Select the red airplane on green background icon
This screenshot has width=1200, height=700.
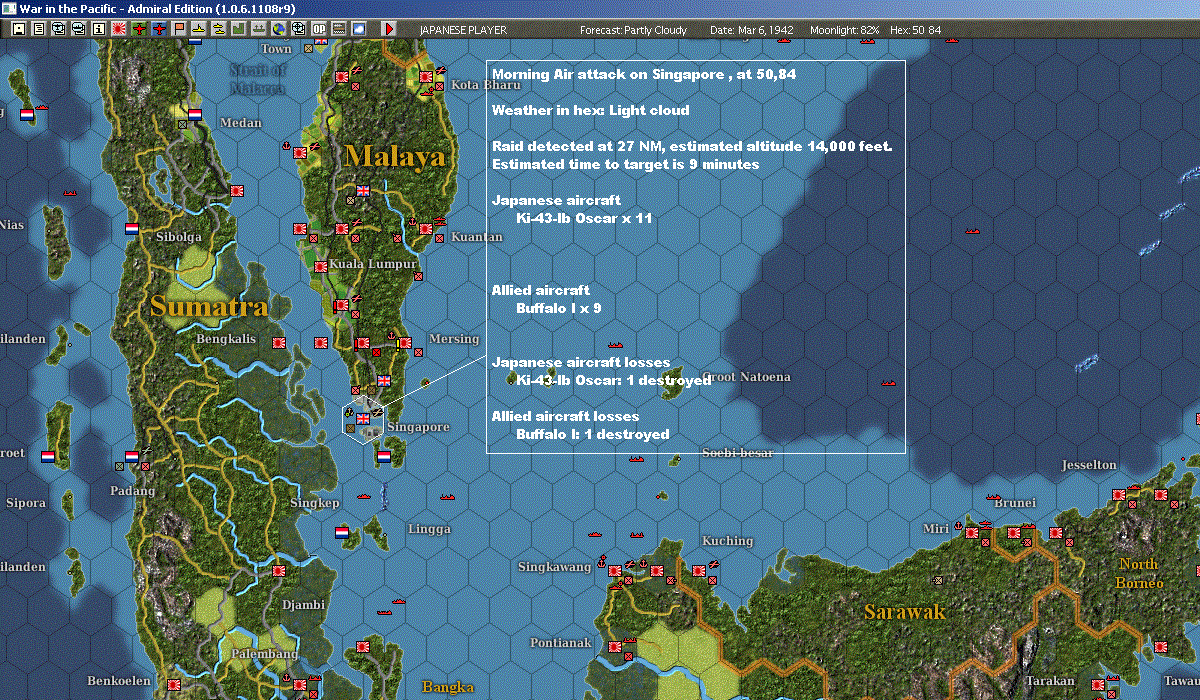(x=139, y=29)
